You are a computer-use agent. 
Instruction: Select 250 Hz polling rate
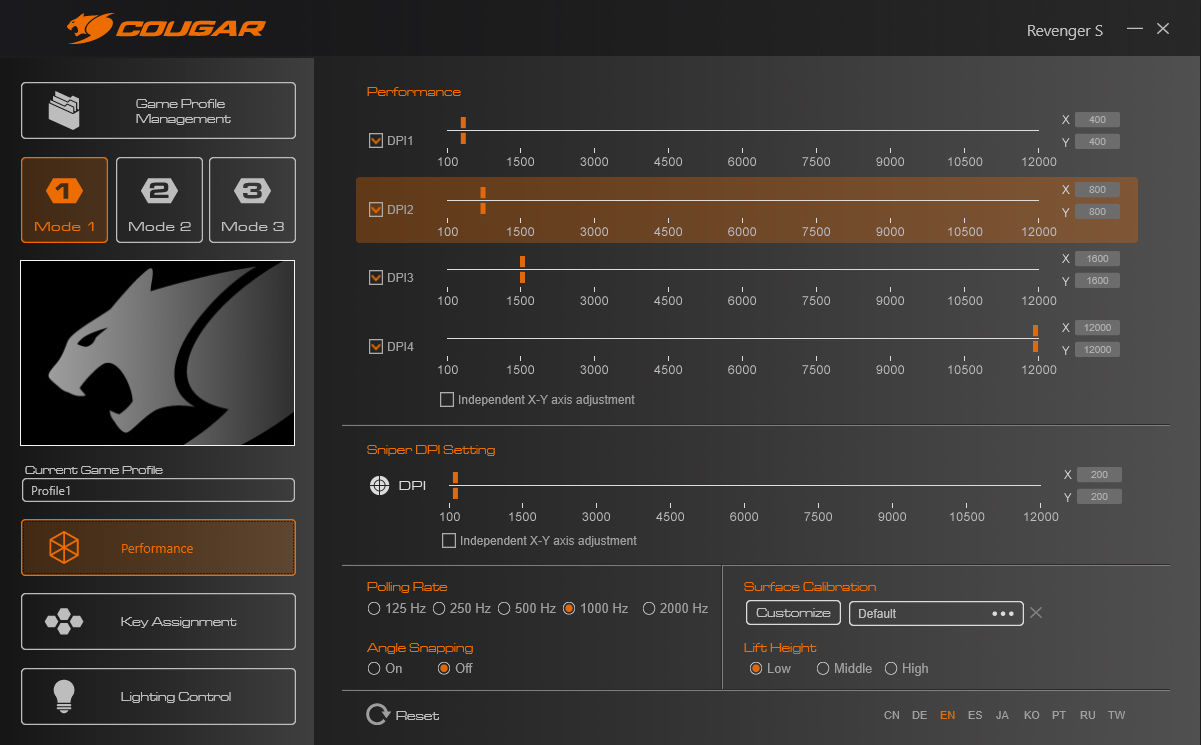(439, 608)
